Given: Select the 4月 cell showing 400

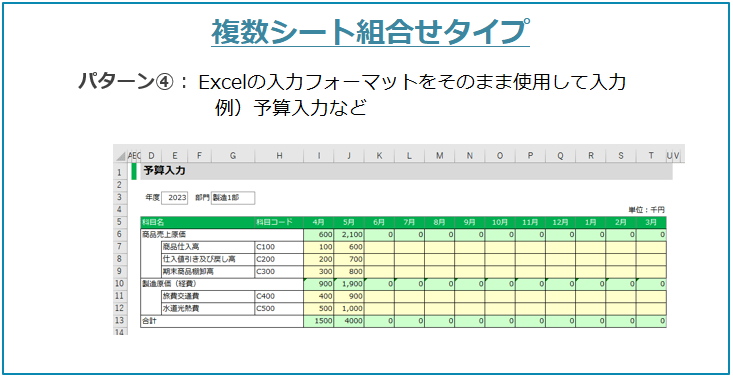Looking at the screenshot, I should tap(318, 296).
